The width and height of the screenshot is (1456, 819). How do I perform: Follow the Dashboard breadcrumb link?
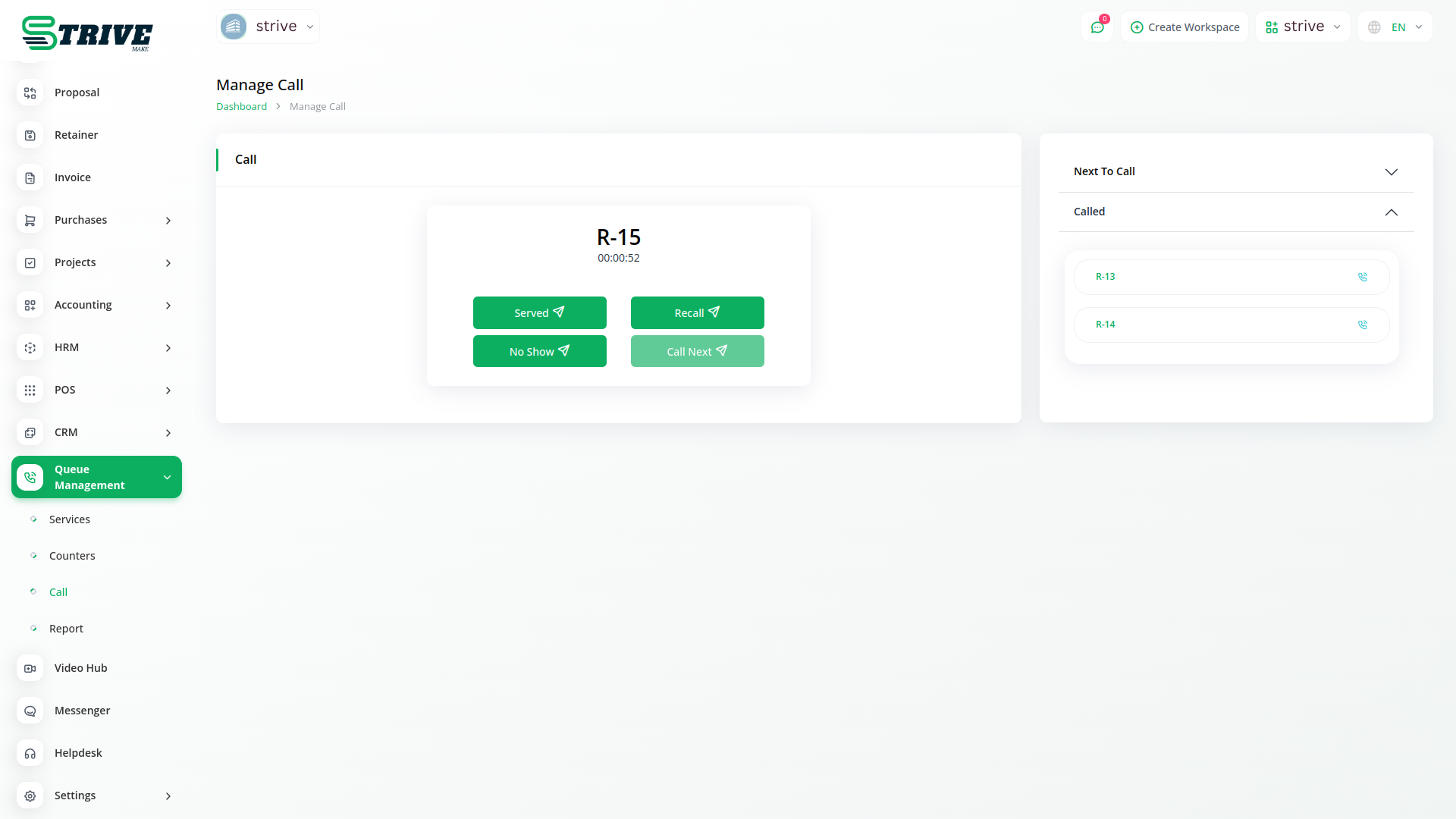pyautogui.click(x=241, y=107)
